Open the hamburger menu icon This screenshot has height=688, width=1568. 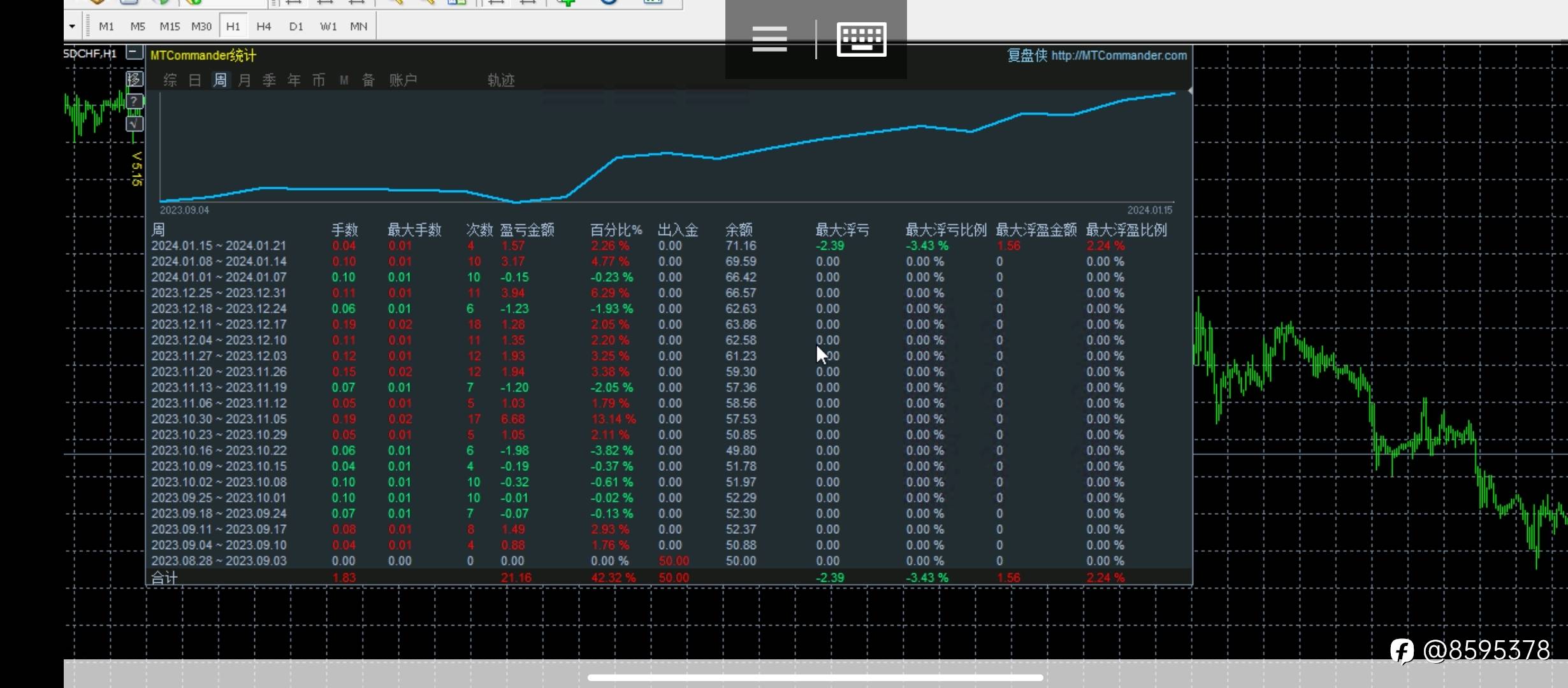pos(769,39)
